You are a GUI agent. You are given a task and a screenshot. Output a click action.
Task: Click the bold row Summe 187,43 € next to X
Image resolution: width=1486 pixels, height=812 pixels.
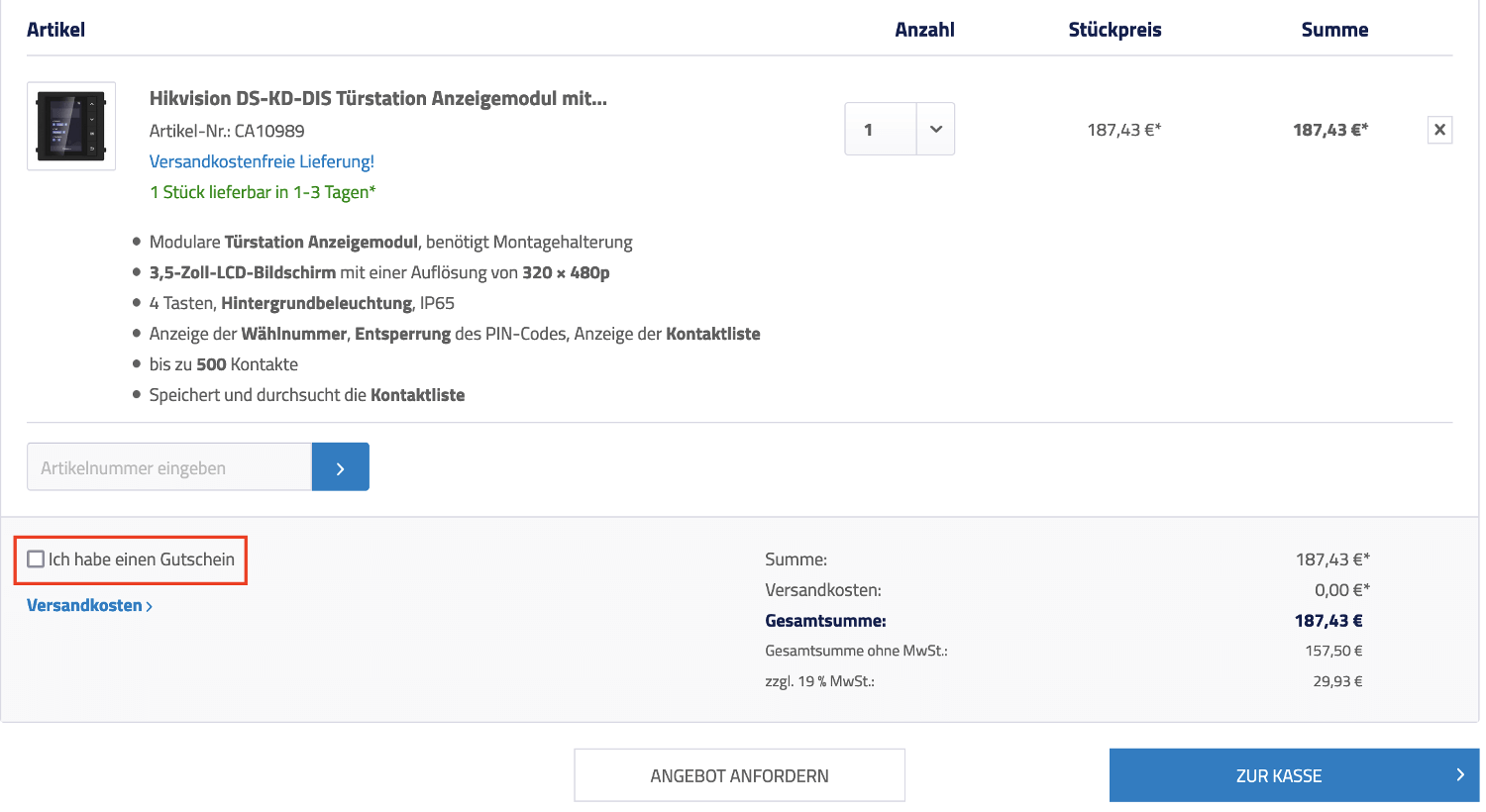pos(1330,130)
